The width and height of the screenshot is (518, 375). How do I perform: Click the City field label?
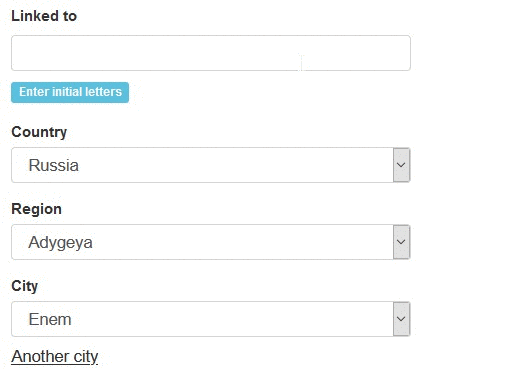click(25, 286)
